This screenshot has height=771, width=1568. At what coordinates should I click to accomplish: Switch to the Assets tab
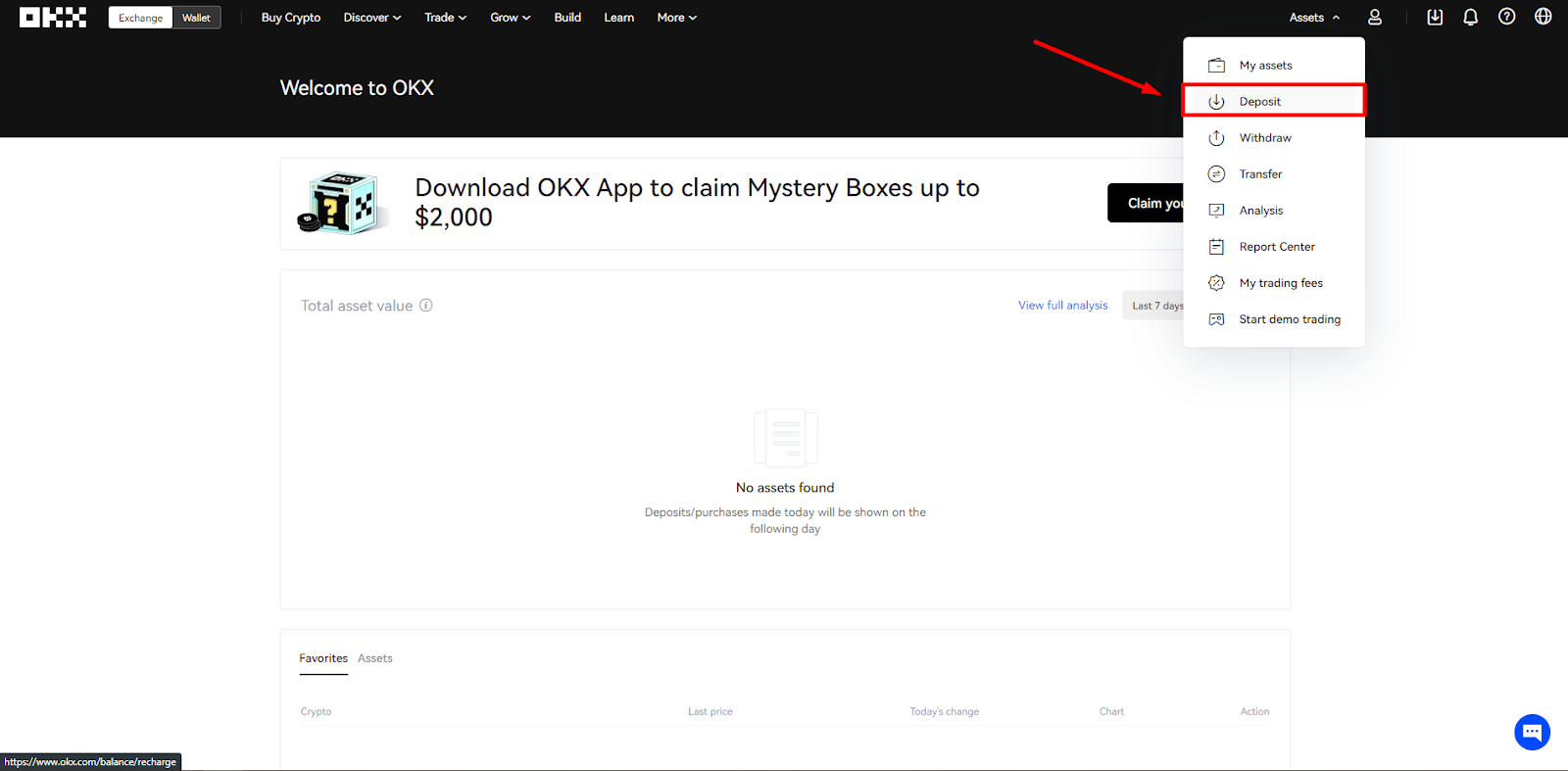tap(375, 658)
